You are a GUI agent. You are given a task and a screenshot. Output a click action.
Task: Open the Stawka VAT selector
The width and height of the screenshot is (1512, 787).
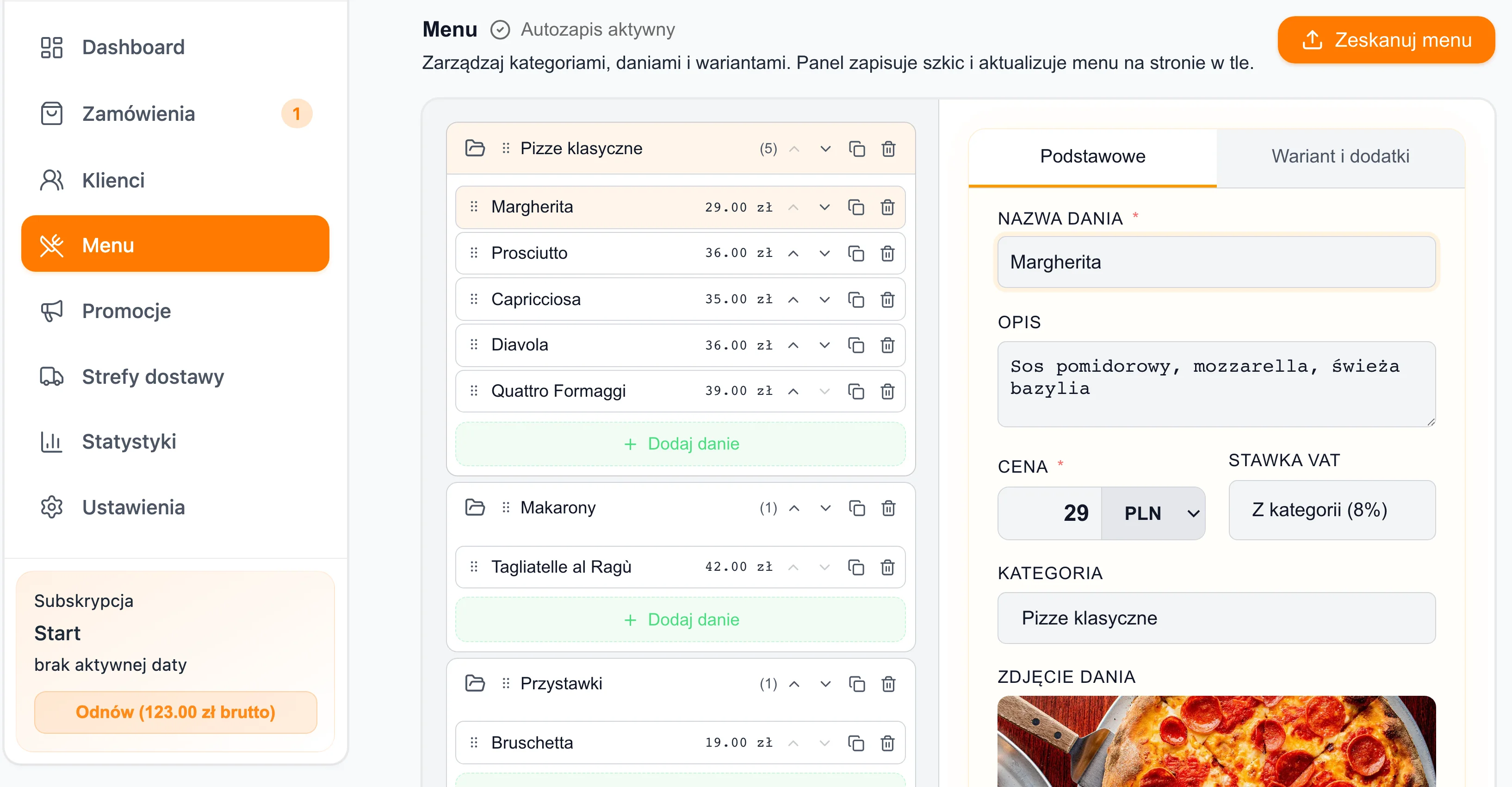(1332, 510)
